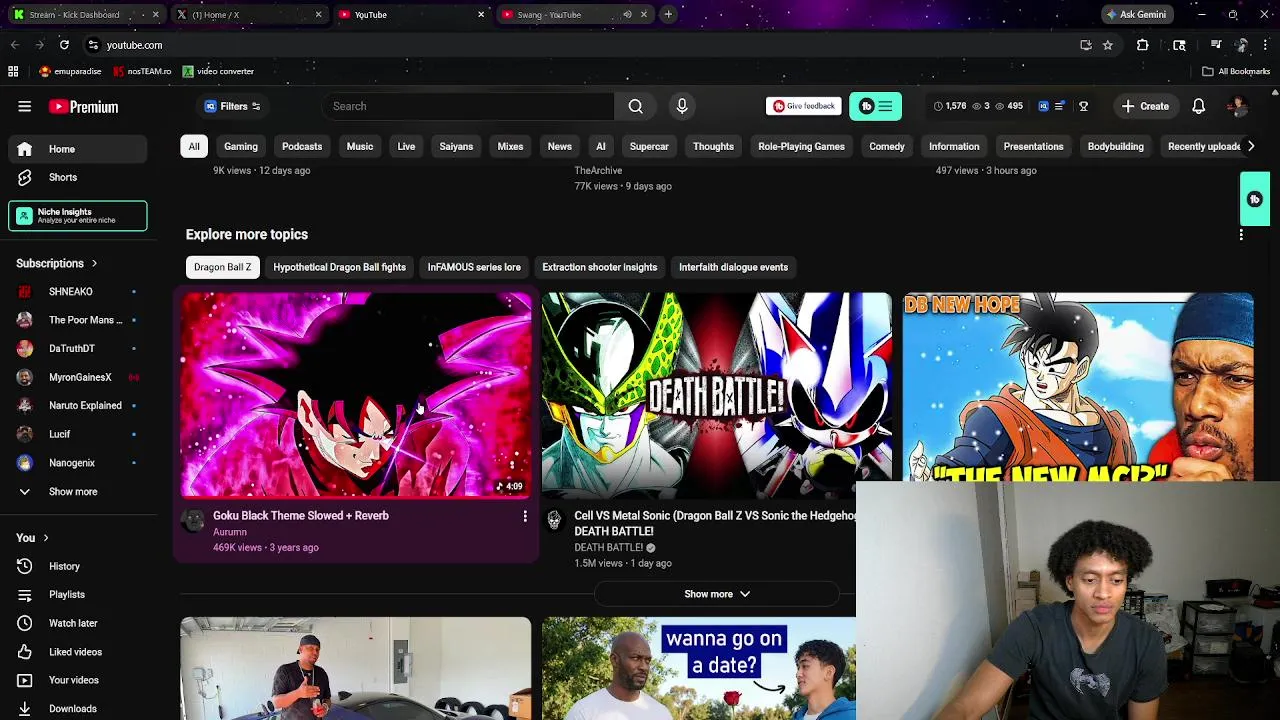Click the Create button
1280x720 pixels.
pos(1145,106)
